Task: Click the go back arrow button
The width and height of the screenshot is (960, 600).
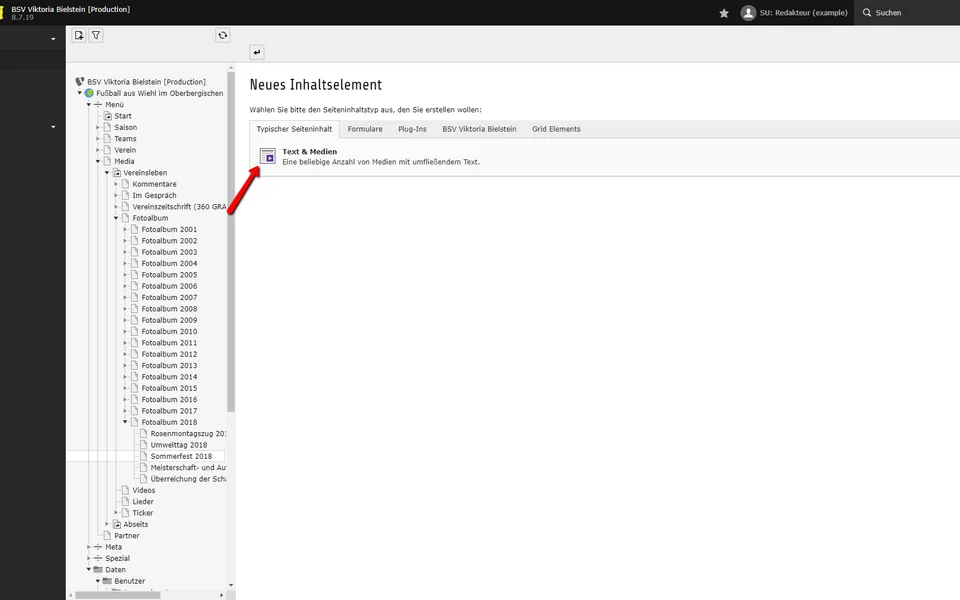Action: [x=257, y=53]
